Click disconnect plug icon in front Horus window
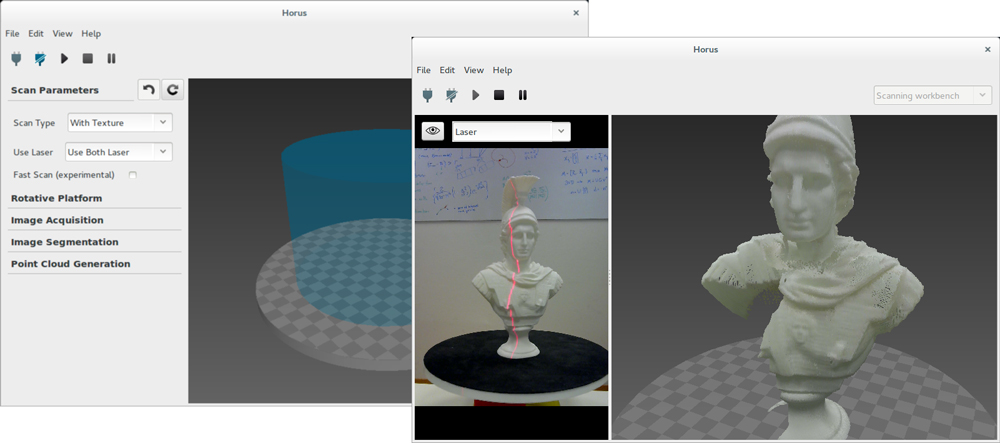1000x443 pixels. coord(452,95)
